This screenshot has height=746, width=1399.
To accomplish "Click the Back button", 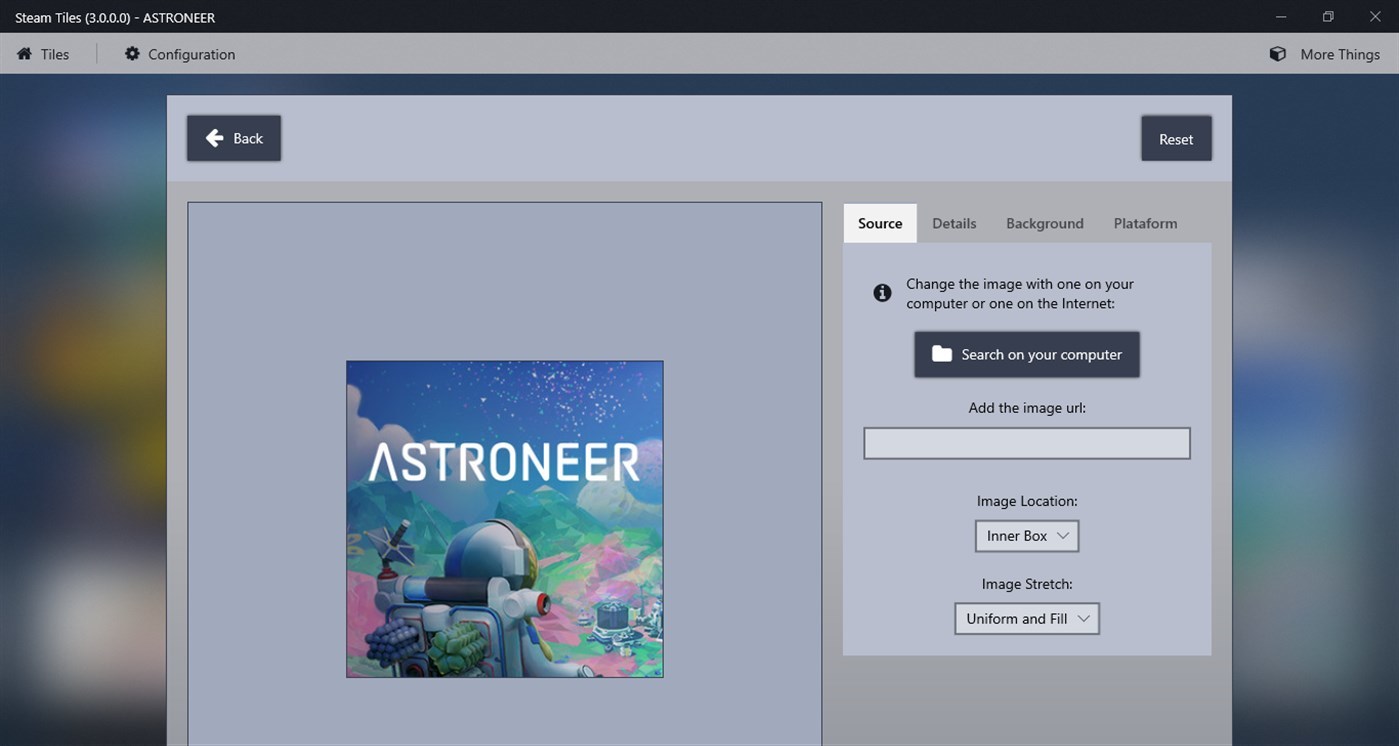I will (x=233, y=138).
